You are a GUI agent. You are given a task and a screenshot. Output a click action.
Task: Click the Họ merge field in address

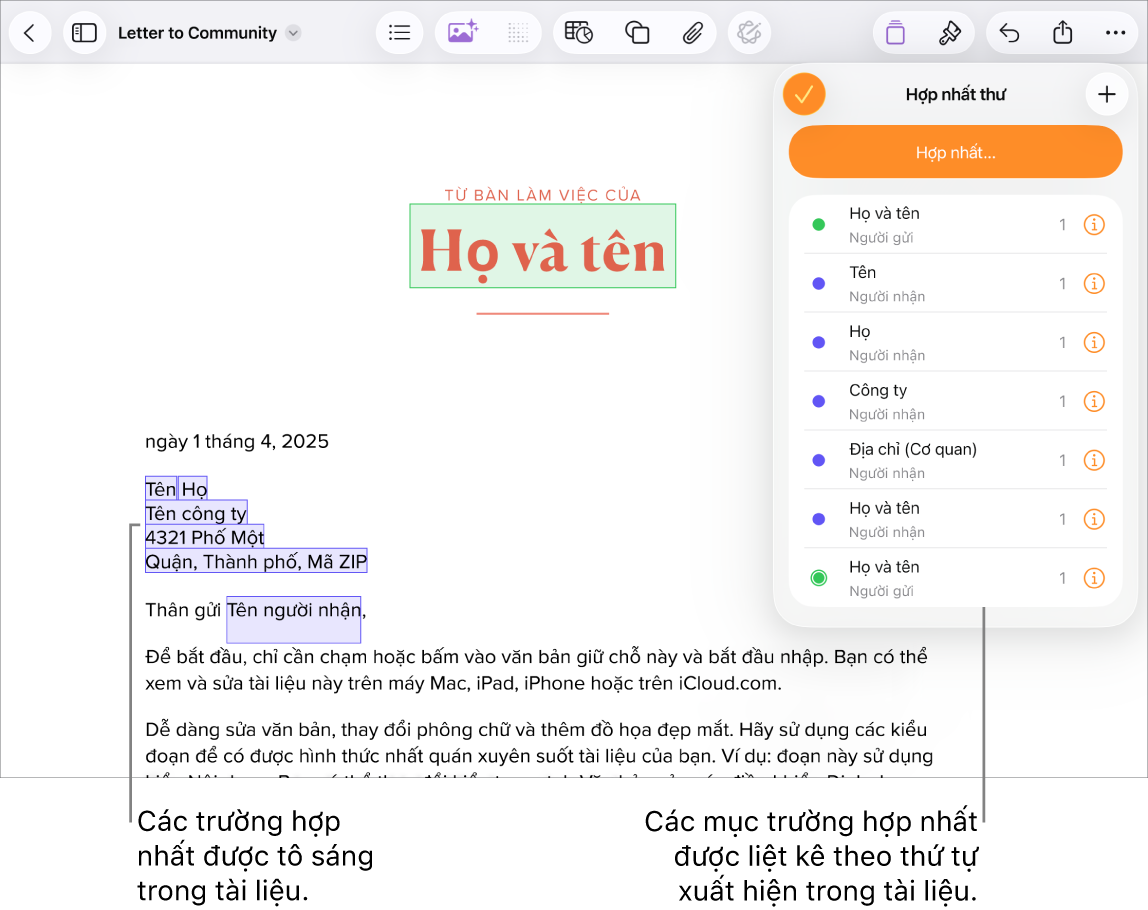click(x=194, y=488)
